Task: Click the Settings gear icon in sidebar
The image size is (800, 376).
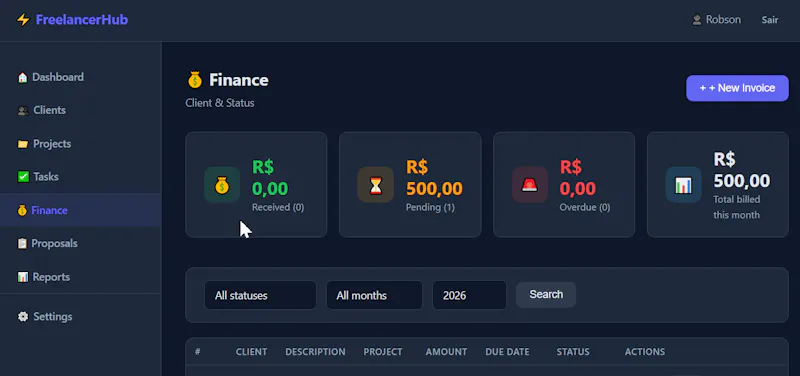Action: click(23, 317)
